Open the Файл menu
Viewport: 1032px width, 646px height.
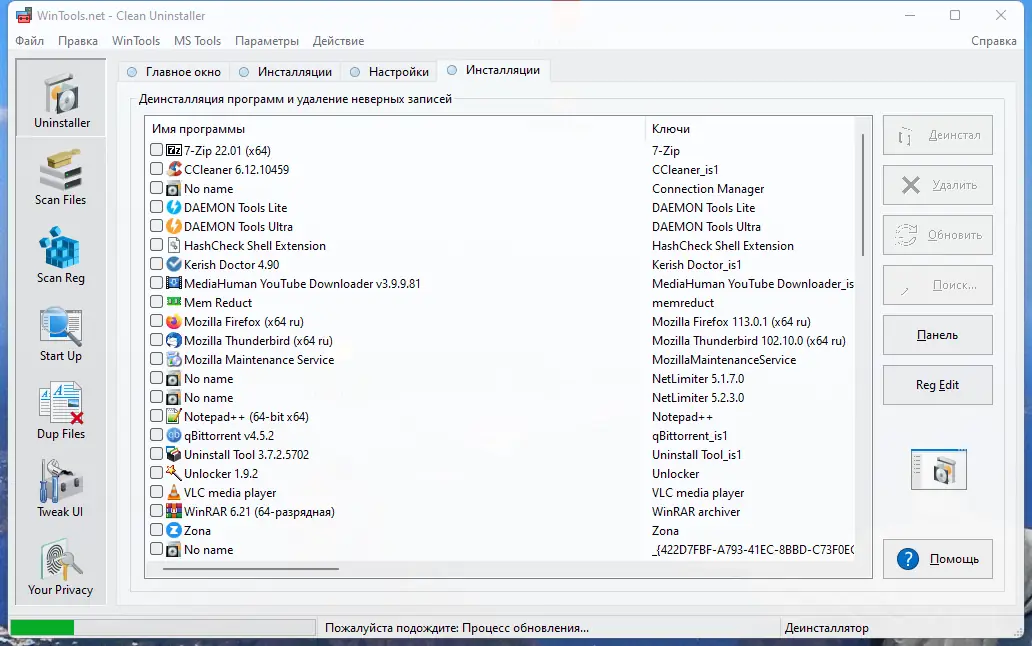coord(30,41)
